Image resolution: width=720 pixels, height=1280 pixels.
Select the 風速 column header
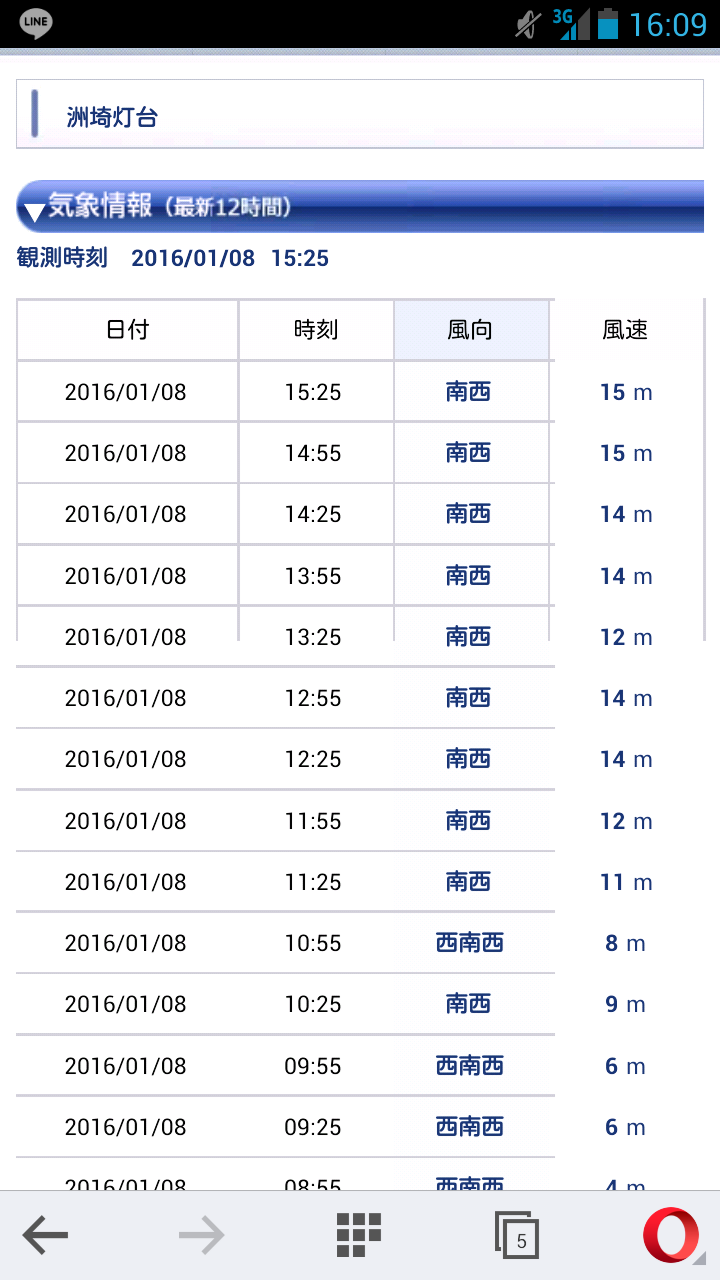(626, 330)
